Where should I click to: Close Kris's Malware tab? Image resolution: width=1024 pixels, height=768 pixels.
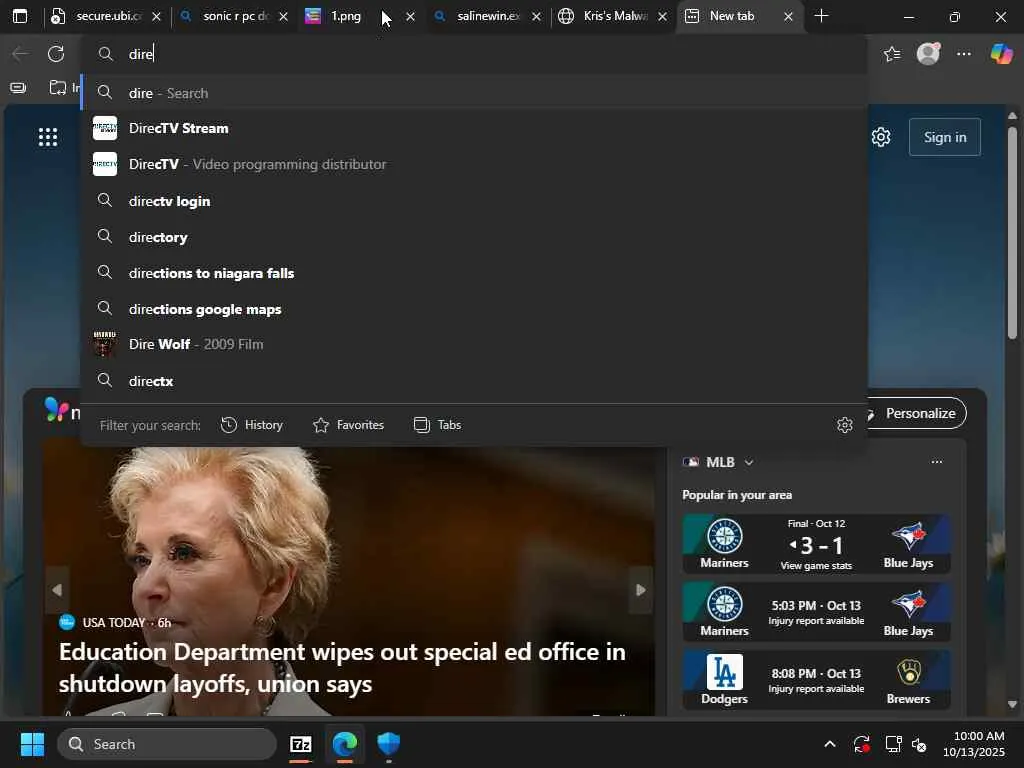click(662, 17)
